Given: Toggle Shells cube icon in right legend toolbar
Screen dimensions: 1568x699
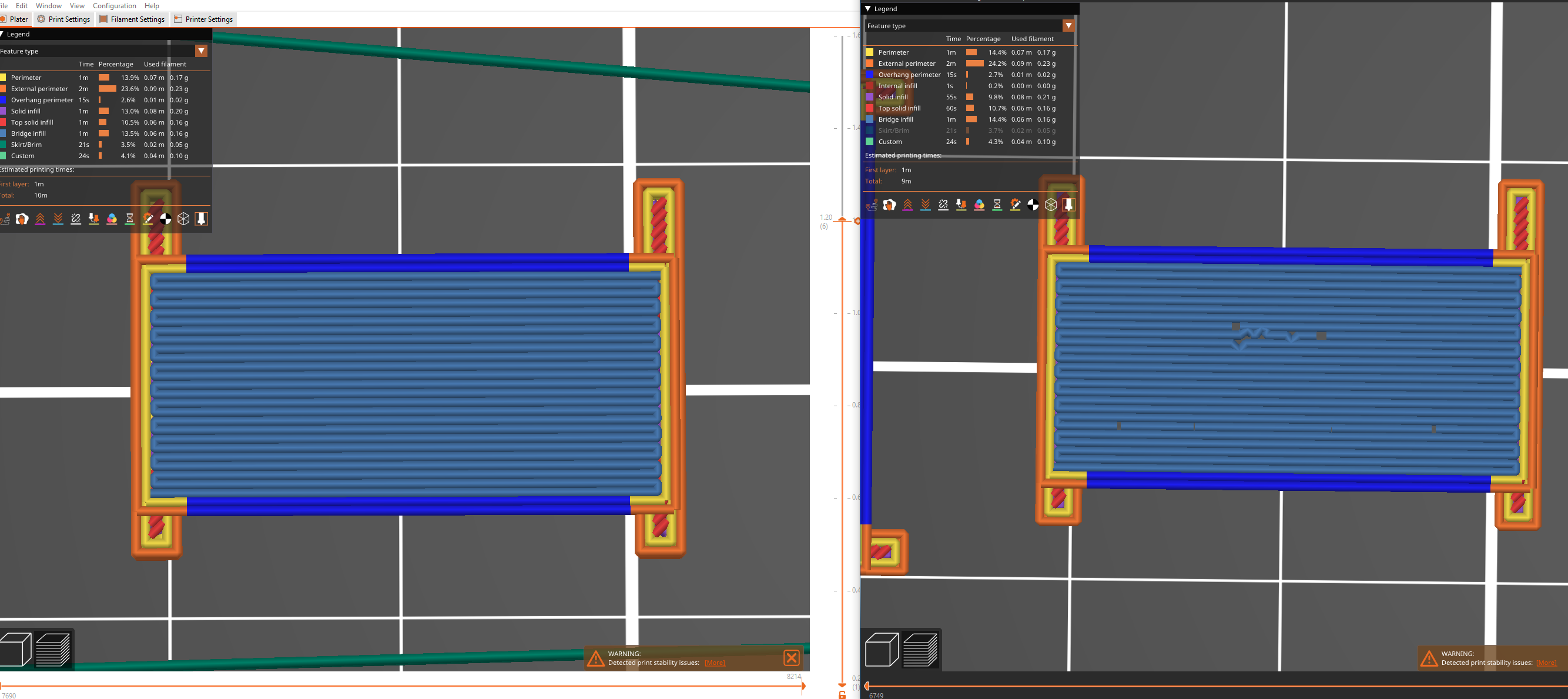Looking at the screenshot, I should click(x=1051, y=205).
